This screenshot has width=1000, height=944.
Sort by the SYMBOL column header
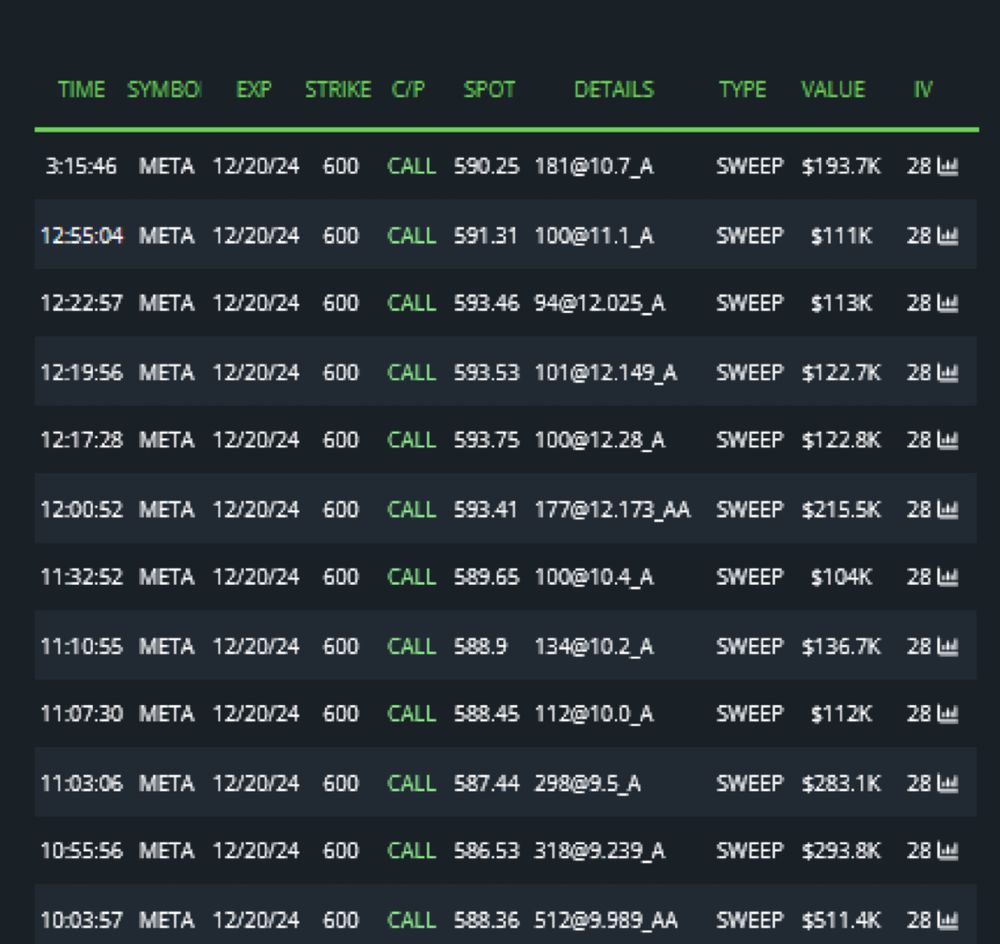tap(164, 89)
